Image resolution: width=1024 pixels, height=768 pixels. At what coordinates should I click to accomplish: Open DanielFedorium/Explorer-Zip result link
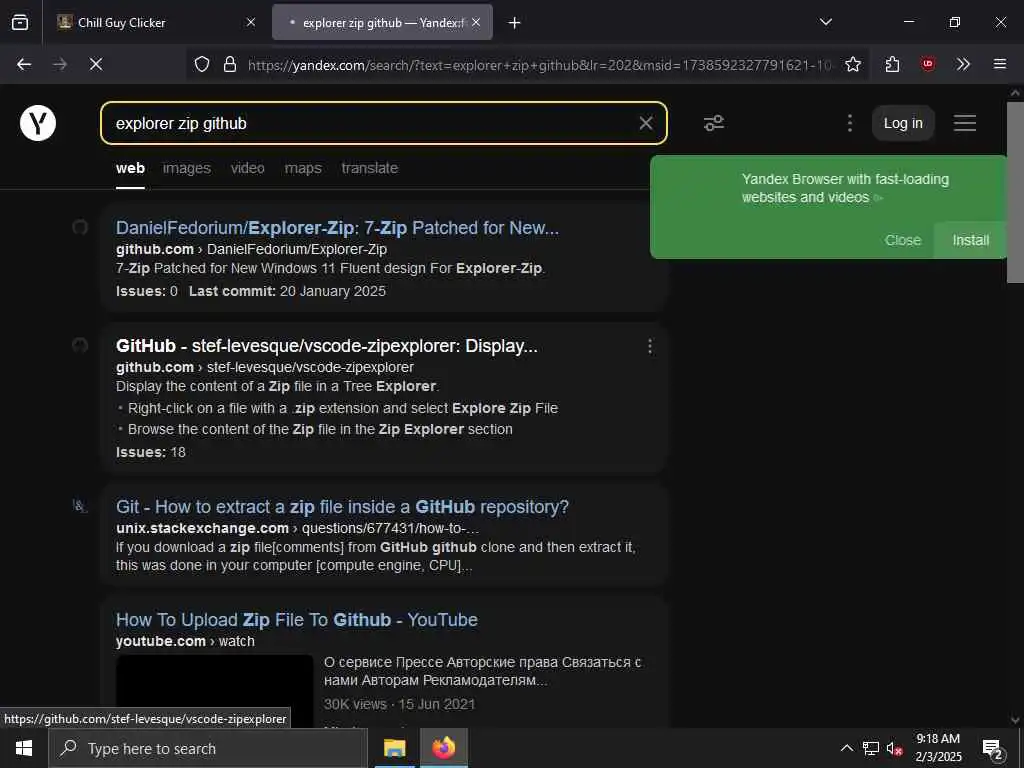[x=337, y=228]
